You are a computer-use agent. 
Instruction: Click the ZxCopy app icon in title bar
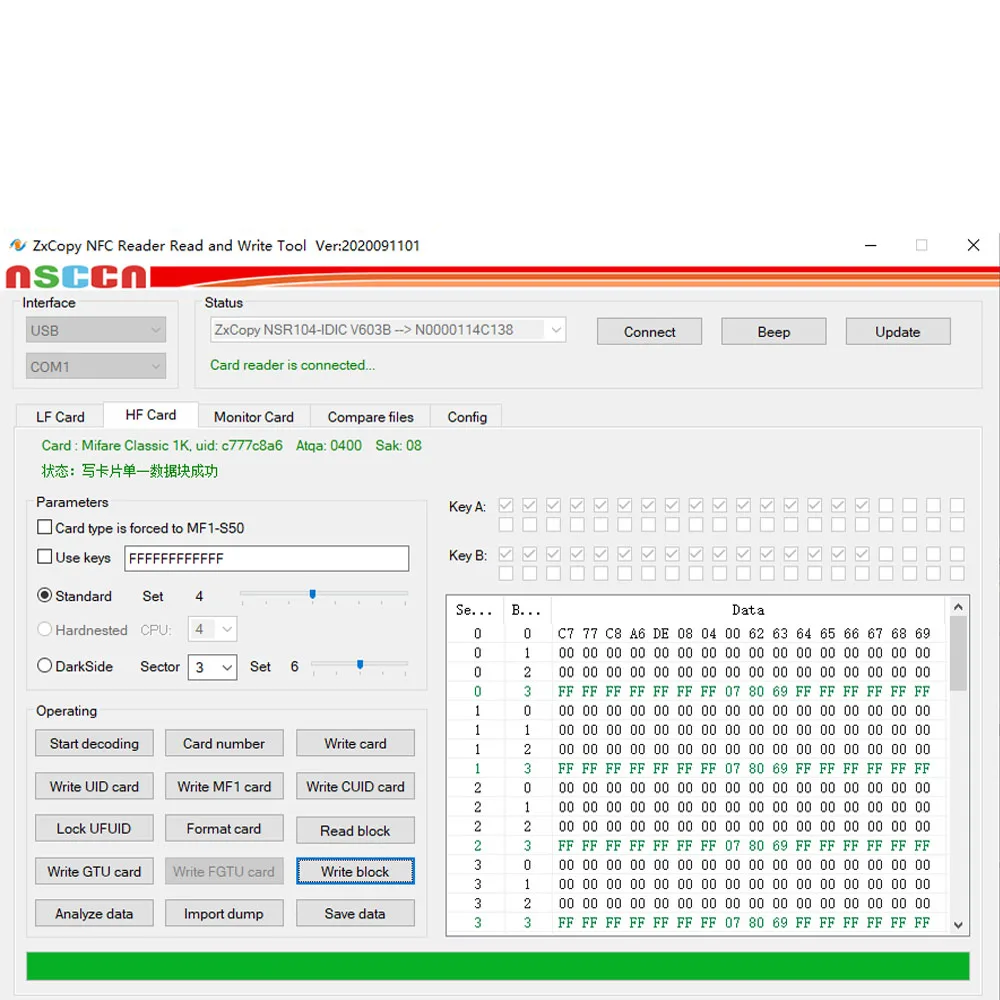click(x=18, y=245)
